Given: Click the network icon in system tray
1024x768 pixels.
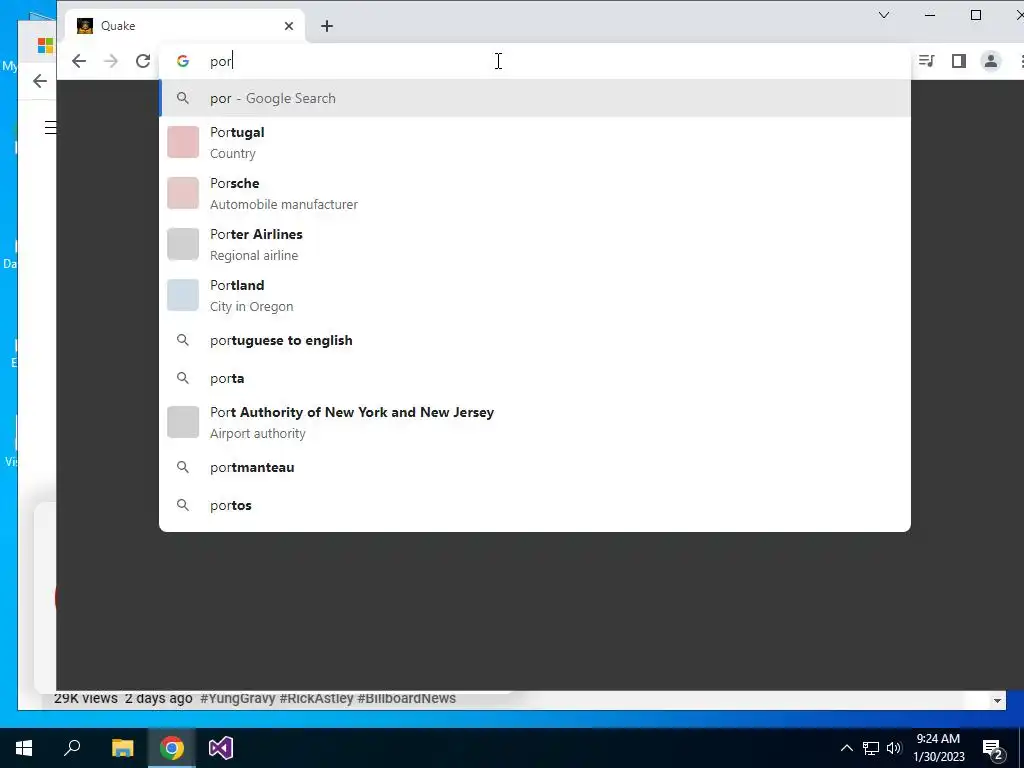Looking at the screenshot, I should coord(871,748).
